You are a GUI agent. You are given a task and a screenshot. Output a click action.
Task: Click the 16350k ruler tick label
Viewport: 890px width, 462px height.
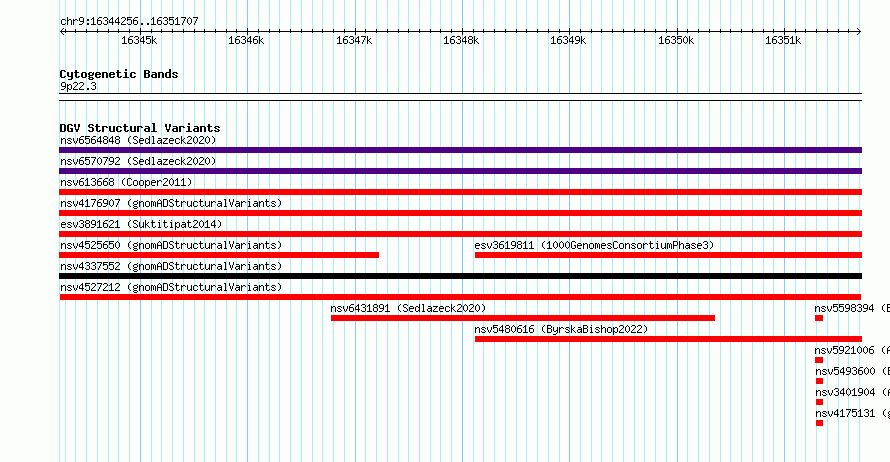point(676,40)
